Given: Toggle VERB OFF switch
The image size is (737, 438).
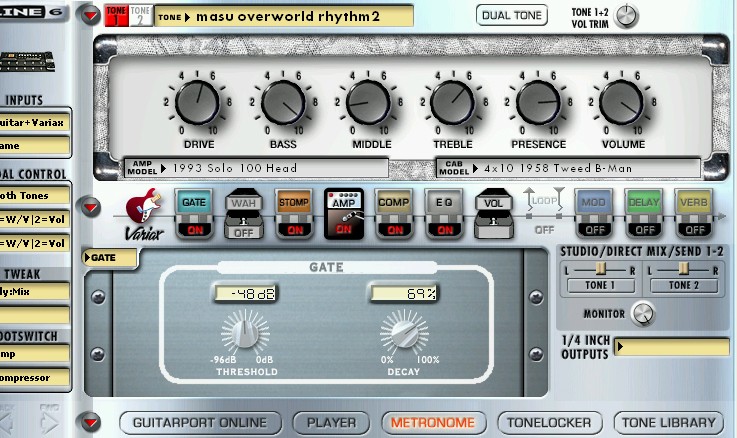Looking at the screenshot, I should click(694, 230).
